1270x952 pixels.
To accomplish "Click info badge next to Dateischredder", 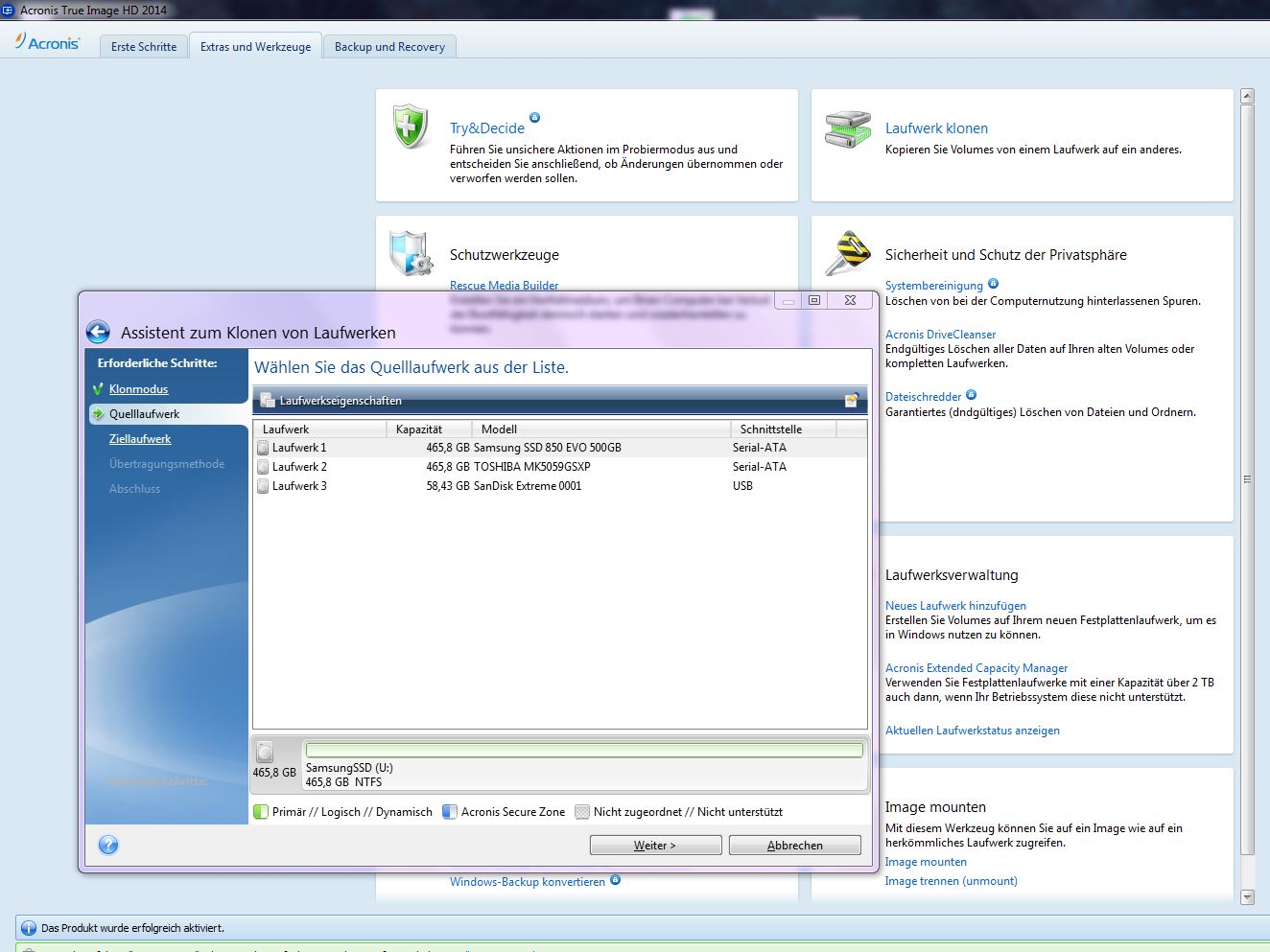I will coord(971,394).
